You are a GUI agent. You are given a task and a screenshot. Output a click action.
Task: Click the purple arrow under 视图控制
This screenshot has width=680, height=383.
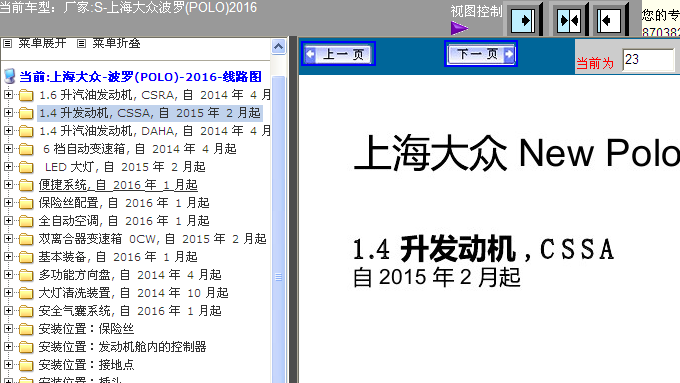tap(459, 28)
